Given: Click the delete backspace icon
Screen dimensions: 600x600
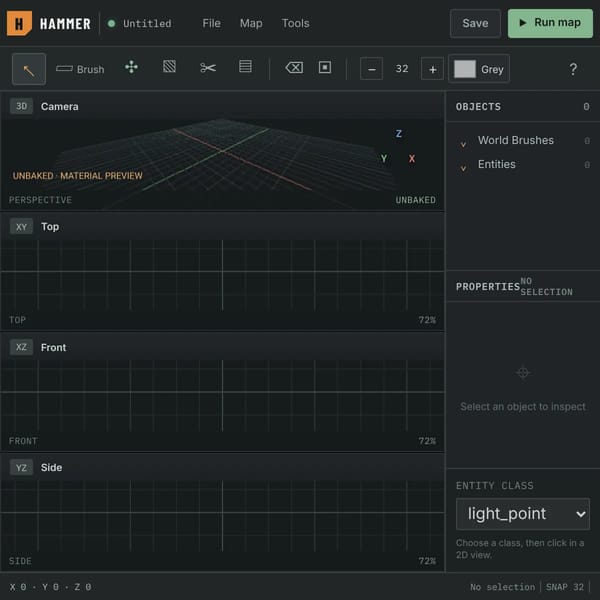Looking at the screenshot, I should tap(294, 68).
